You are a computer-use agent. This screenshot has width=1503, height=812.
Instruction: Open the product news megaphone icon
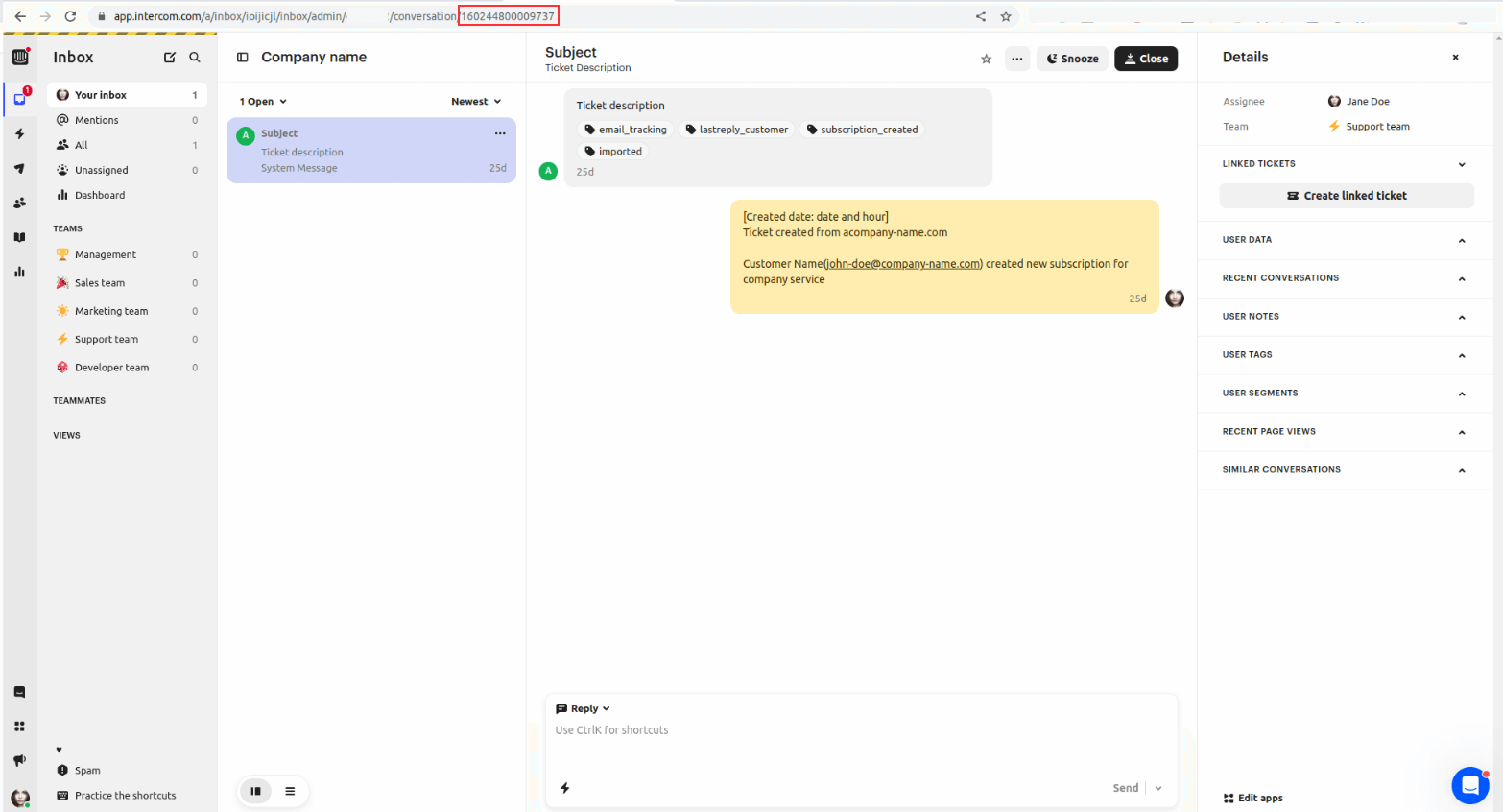[20, 760]
